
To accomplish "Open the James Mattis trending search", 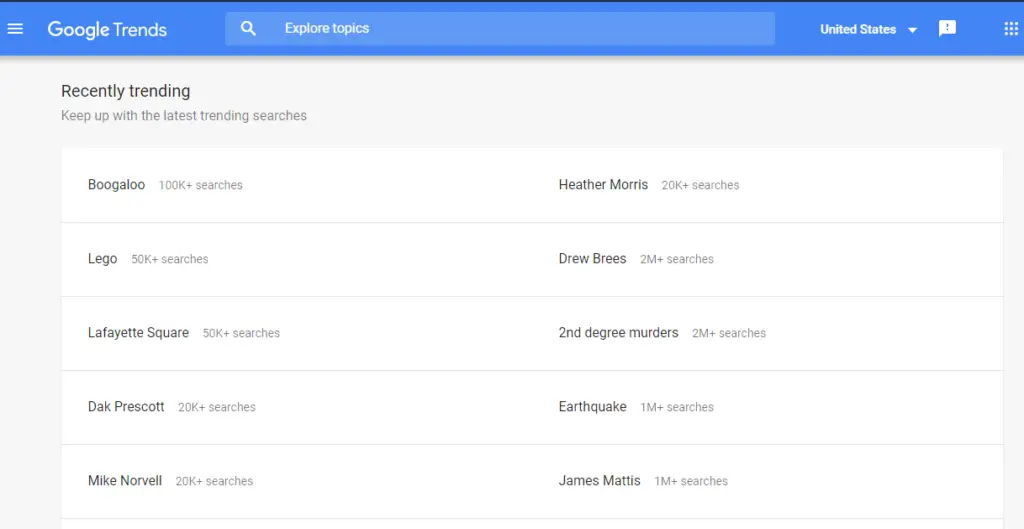I will pyautogui.click(x=600, y=481).
